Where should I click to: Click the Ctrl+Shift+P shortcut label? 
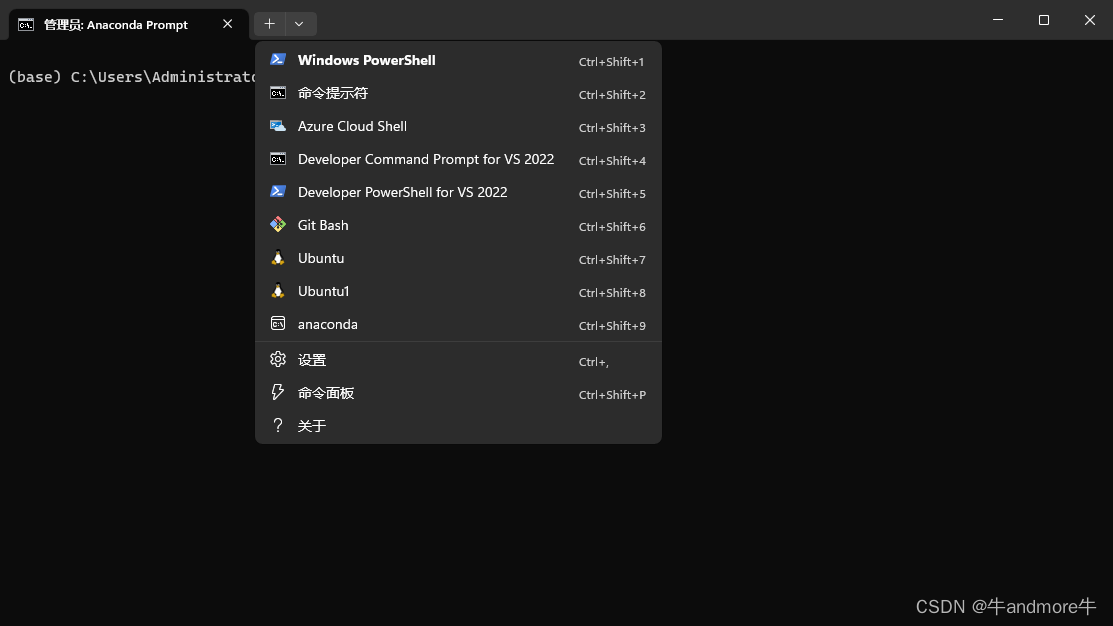pos(612,395)
